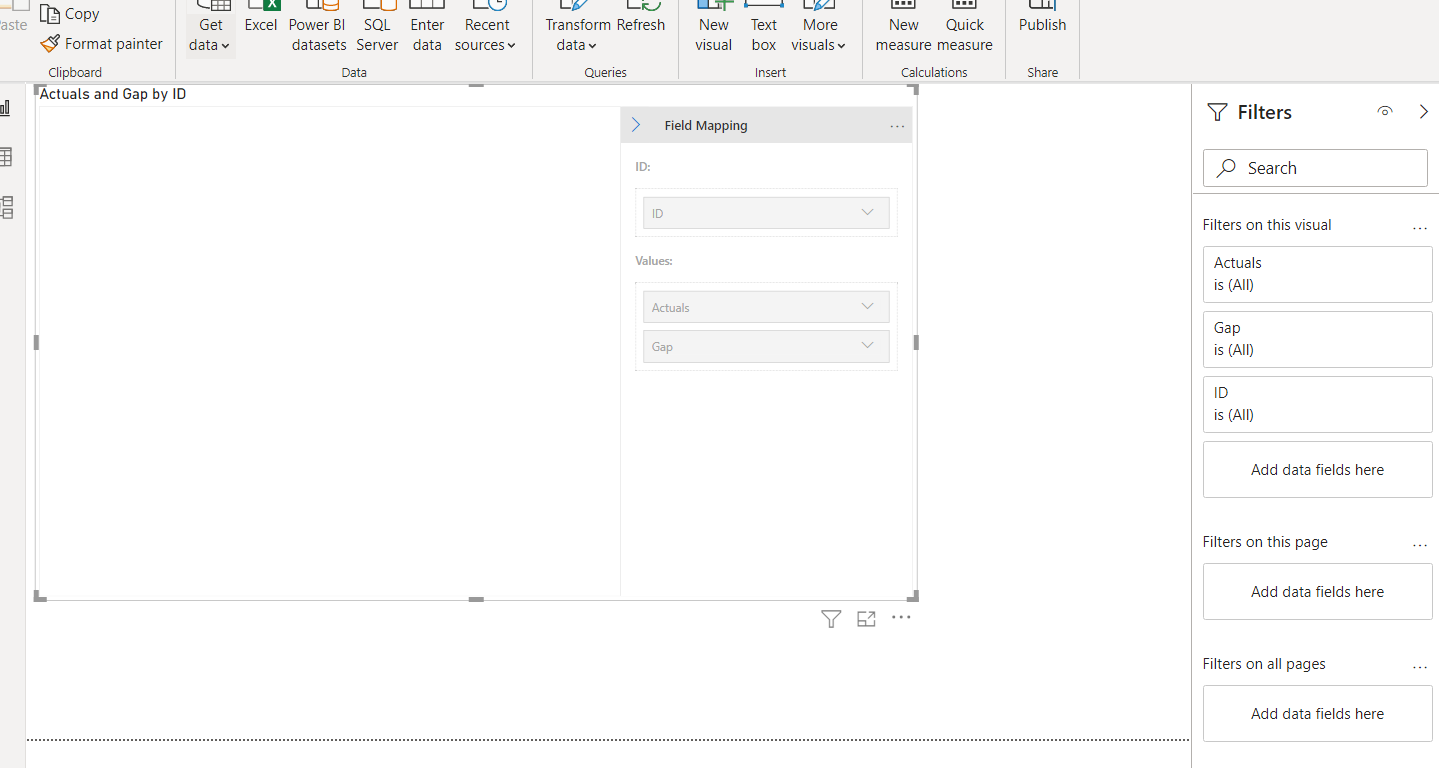
Task: Open options for Filters on all pages
Action: (x=1420, y=667)
